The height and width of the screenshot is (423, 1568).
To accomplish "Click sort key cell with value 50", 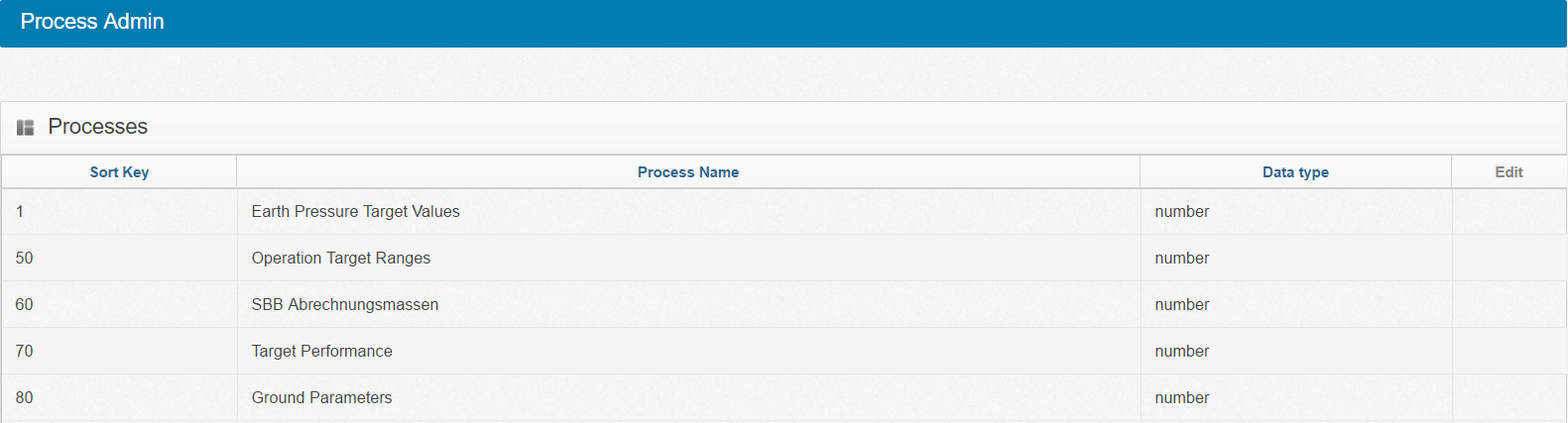I will [x=24, y=259].
